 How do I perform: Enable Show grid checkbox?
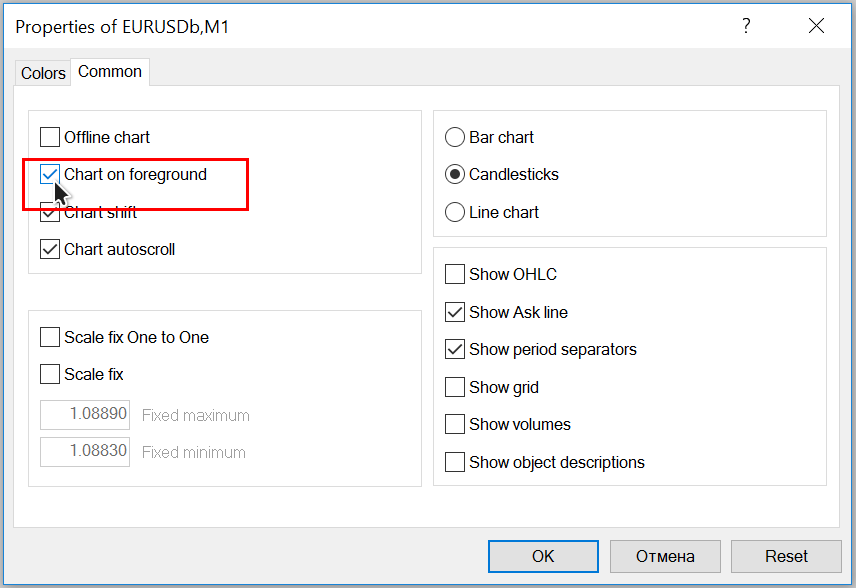pos(455,387)
